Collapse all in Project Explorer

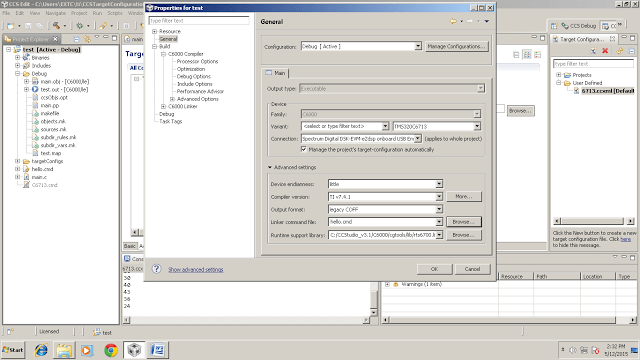[x=76, y=39]
